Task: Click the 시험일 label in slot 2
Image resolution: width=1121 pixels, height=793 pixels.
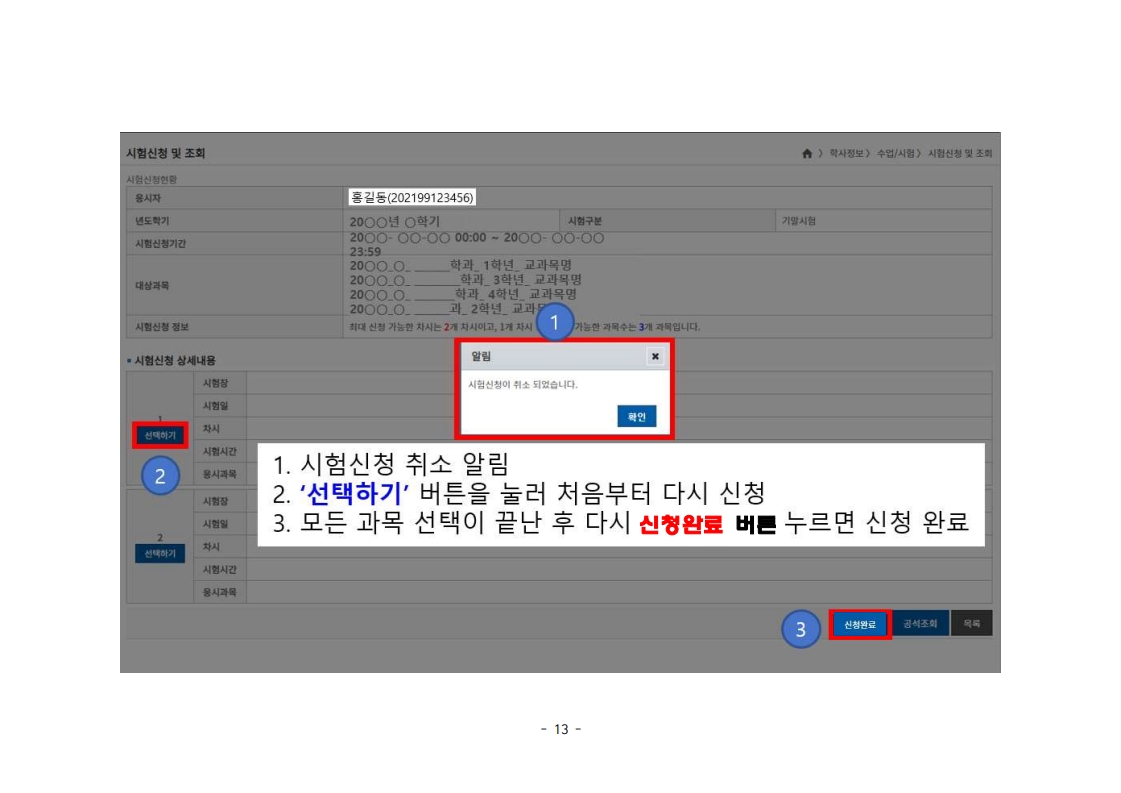Action: click(215, 524)
